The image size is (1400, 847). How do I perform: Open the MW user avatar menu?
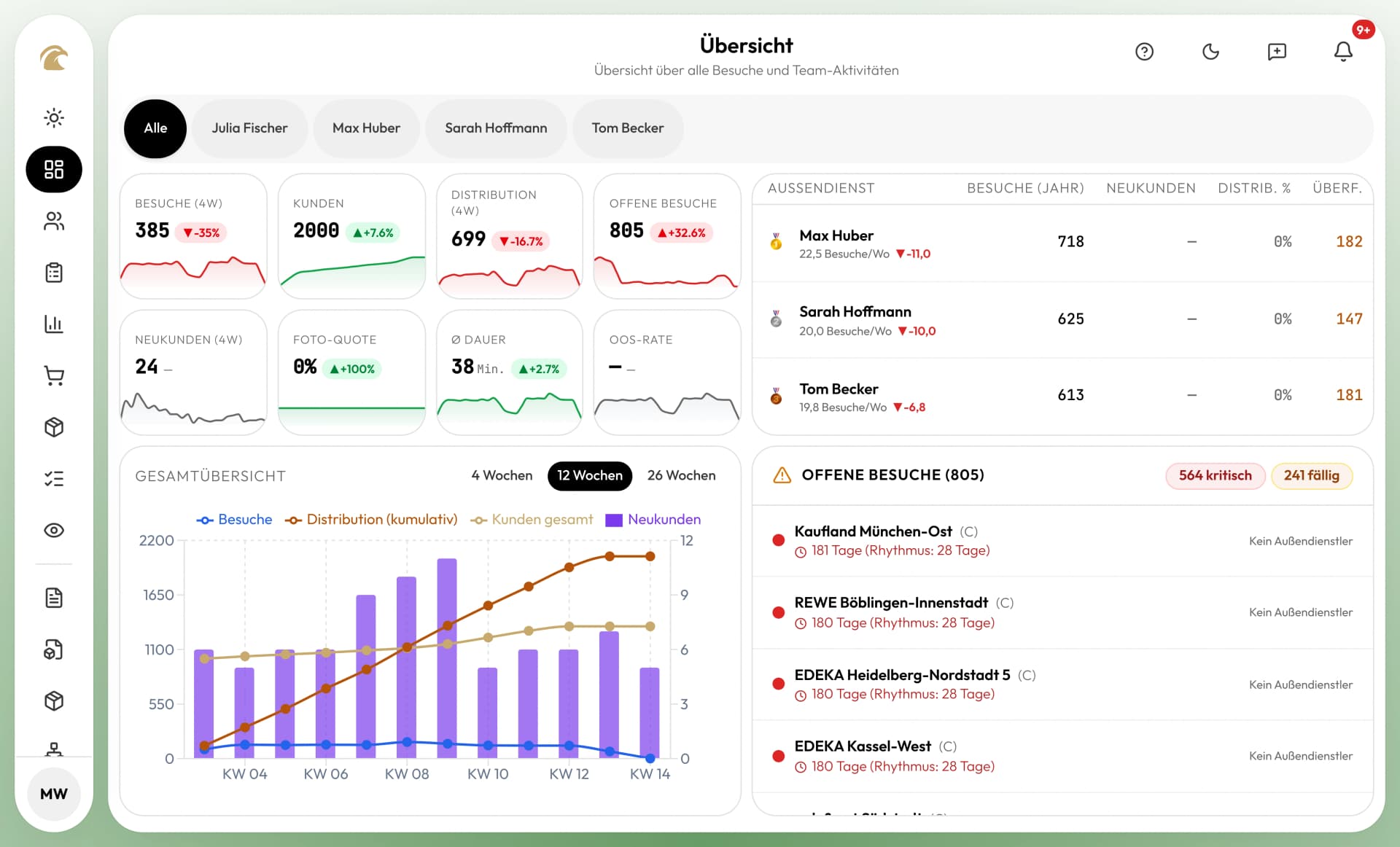(53, 794)
